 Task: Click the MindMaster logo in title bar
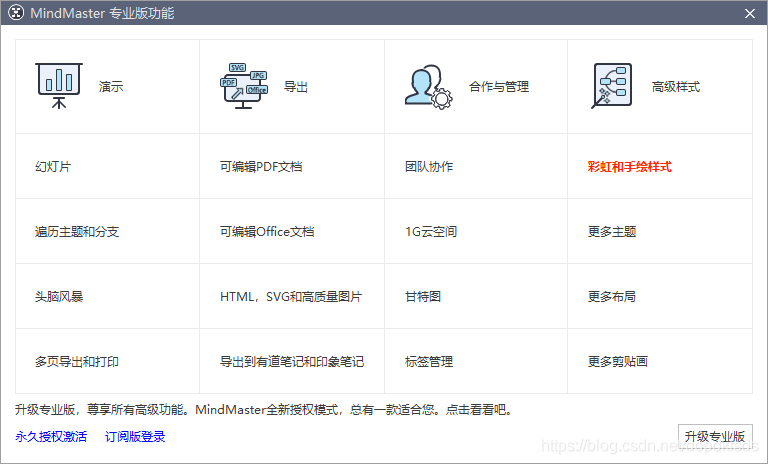[x=16, y=13]
